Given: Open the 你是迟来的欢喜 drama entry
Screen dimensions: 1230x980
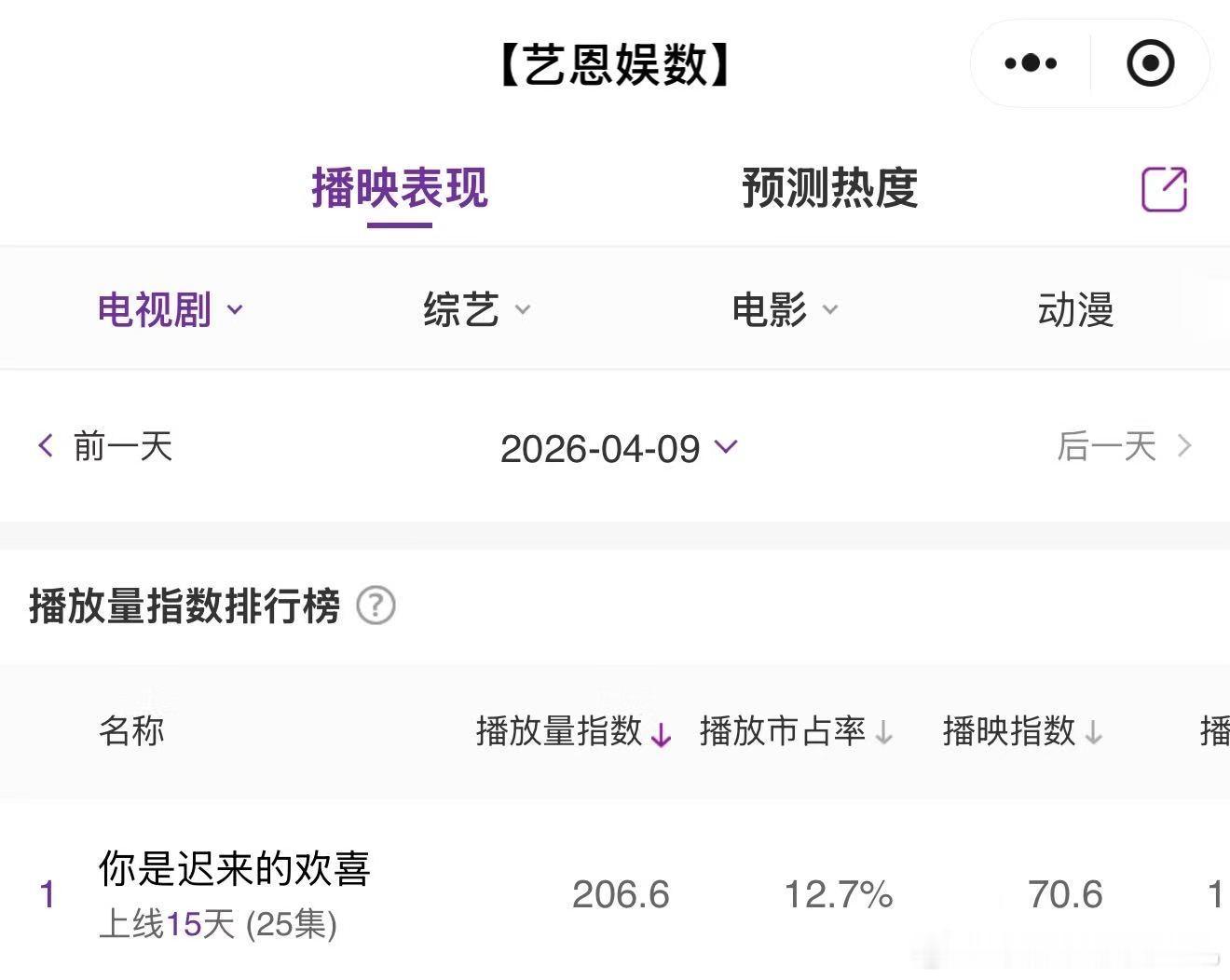Looking at the screenshot, I should coord(234,869).
